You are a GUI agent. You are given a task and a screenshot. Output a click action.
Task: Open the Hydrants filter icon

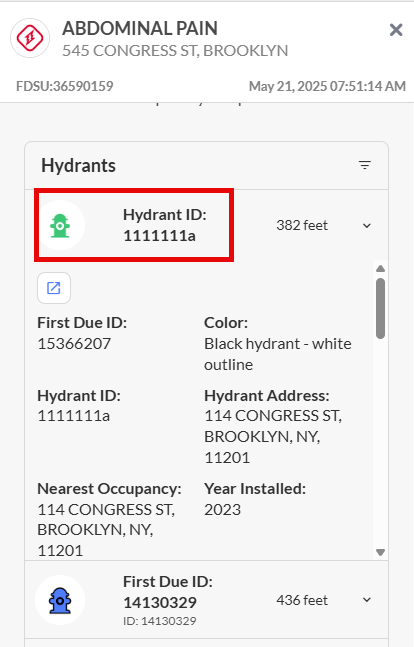click(365, 165)
